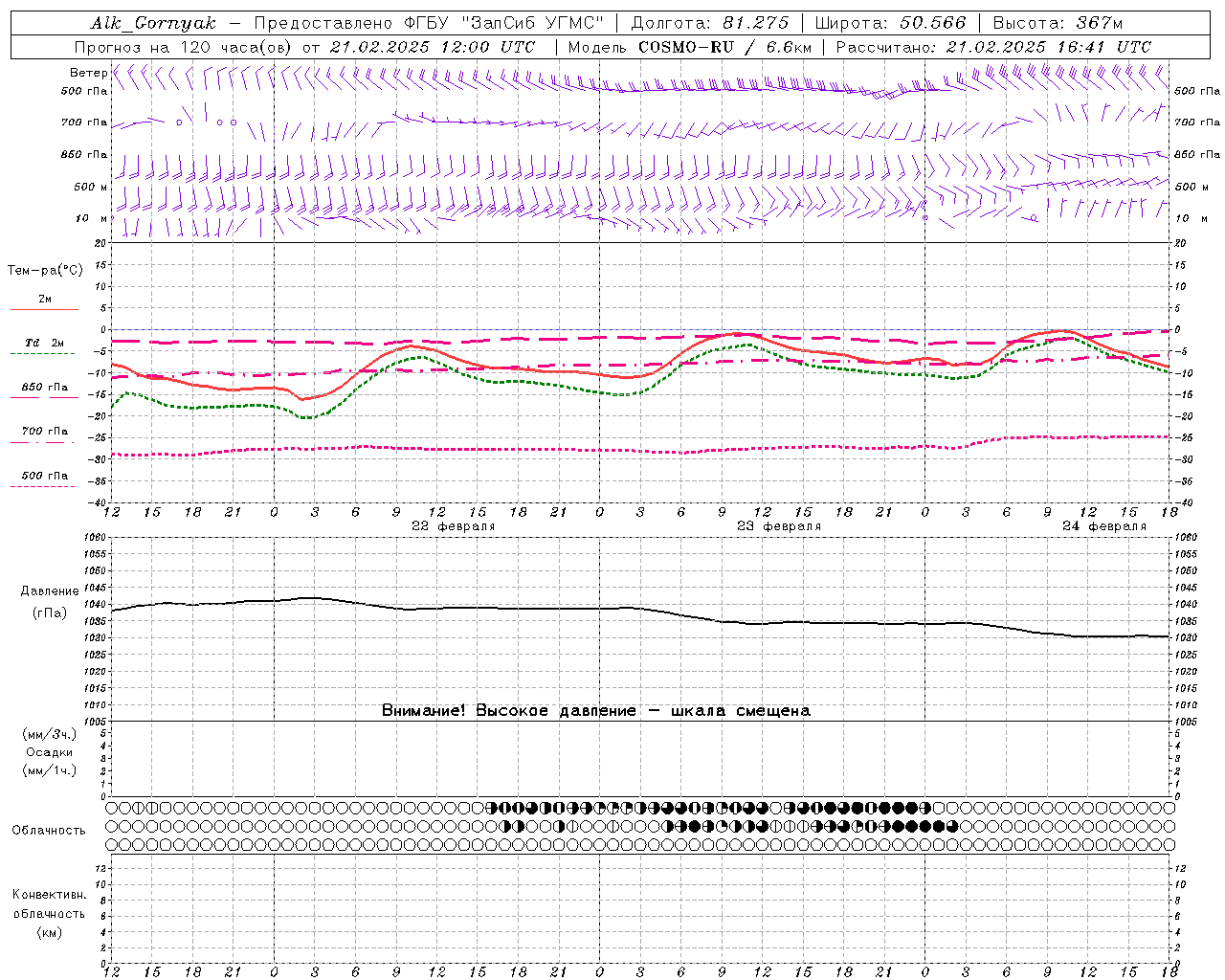Click the 500 м wind level label on left
Image resolution: width=1225 pixels, height=980 pixels.
click(92, 187)
